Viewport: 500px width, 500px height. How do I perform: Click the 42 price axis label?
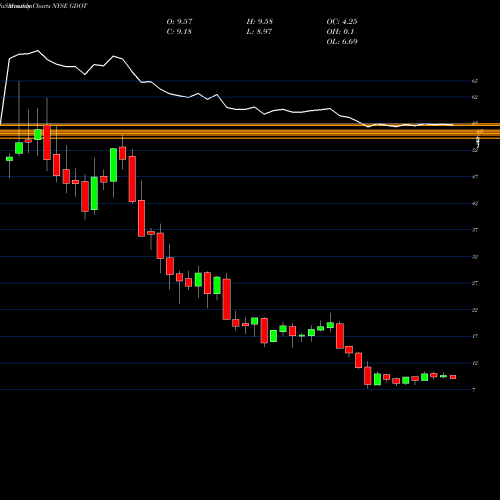(x=475, y=203)
